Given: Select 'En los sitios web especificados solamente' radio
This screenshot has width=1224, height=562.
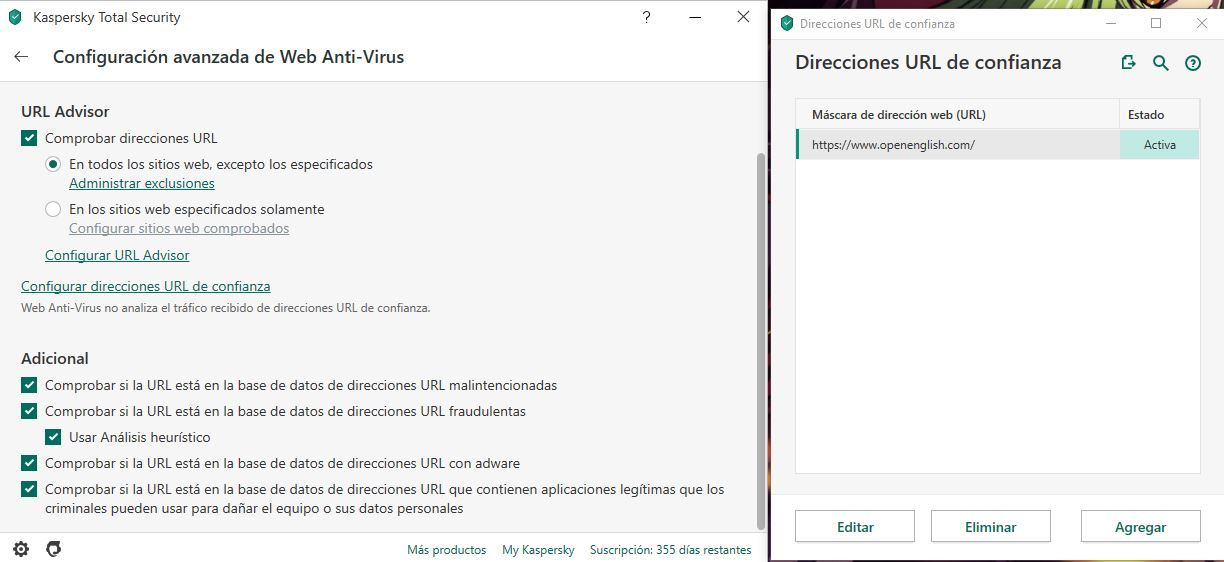Looking at the screenshot, I should click(53, 209).
